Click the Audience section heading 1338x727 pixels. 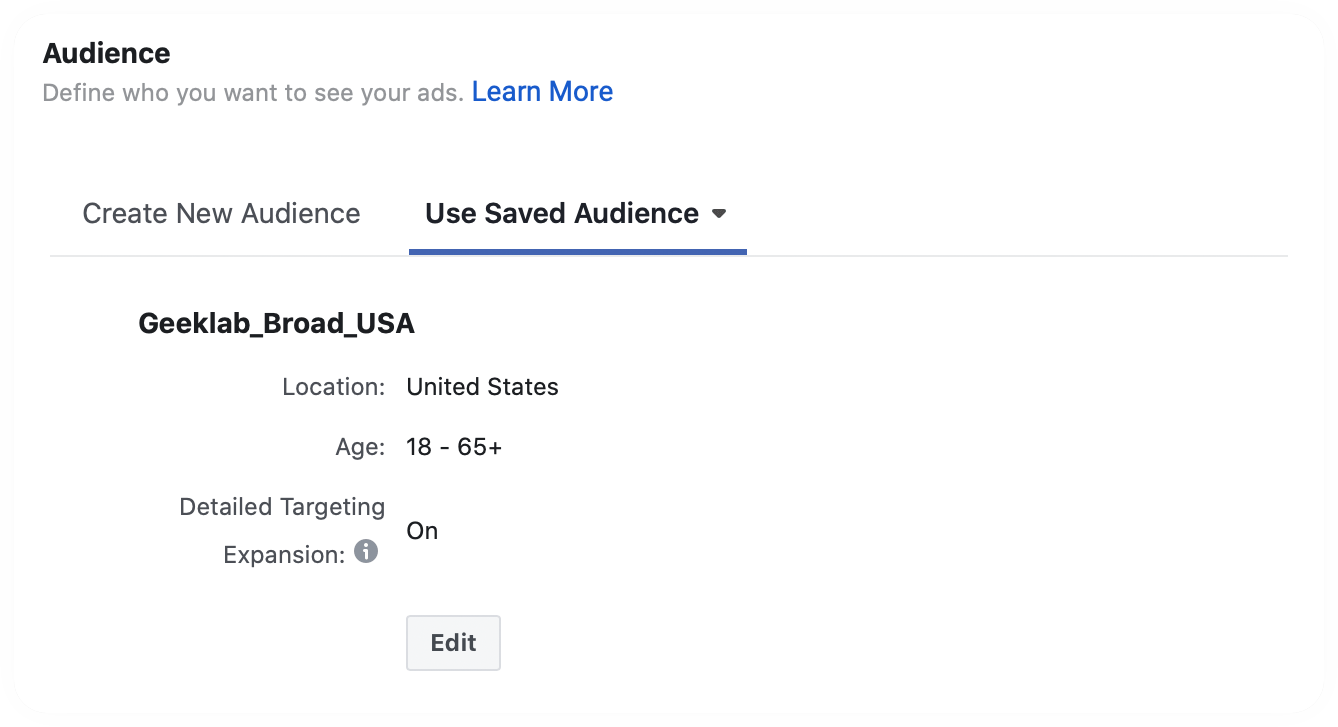point(107,53)
